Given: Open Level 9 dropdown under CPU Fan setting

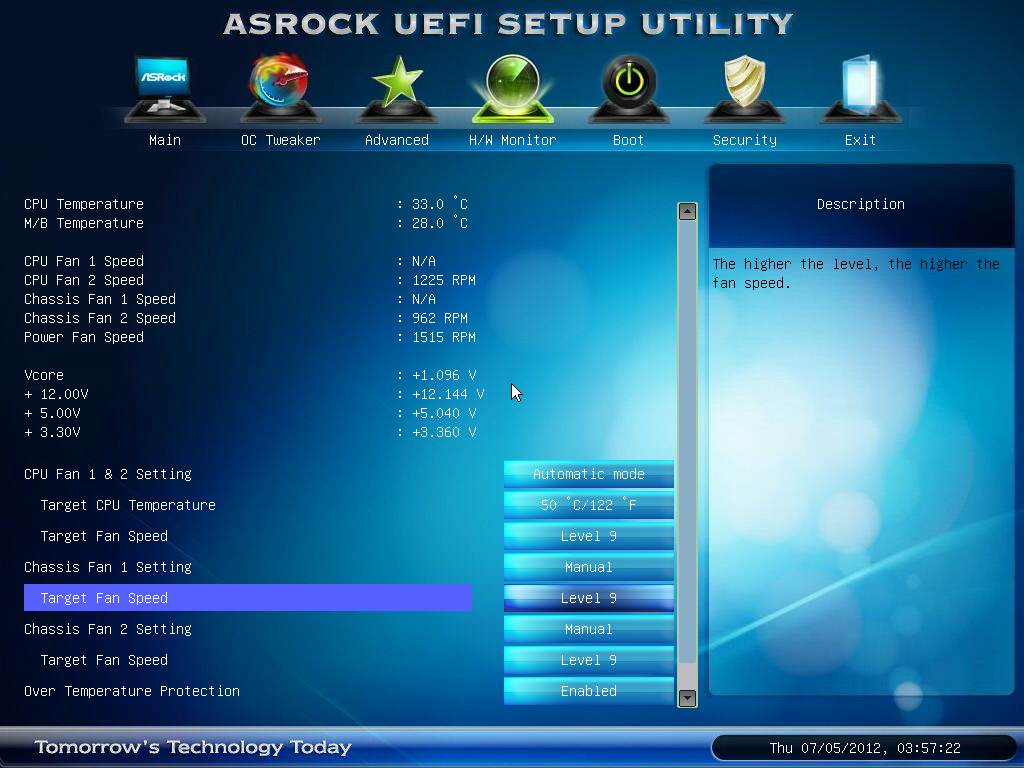Looking at the screenshot, I should [588, 536].
